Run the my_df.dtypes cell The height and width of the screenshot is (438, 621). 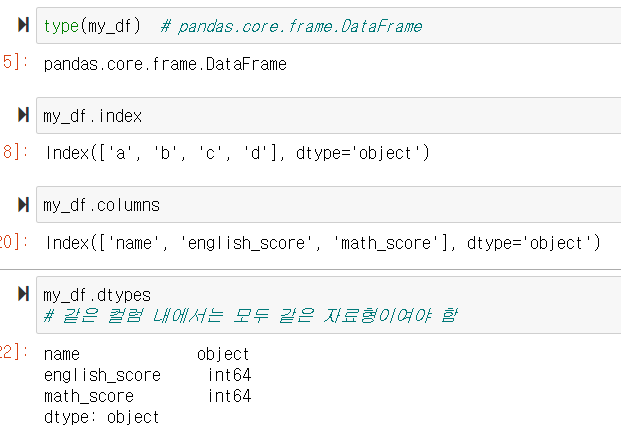[24, 294]
